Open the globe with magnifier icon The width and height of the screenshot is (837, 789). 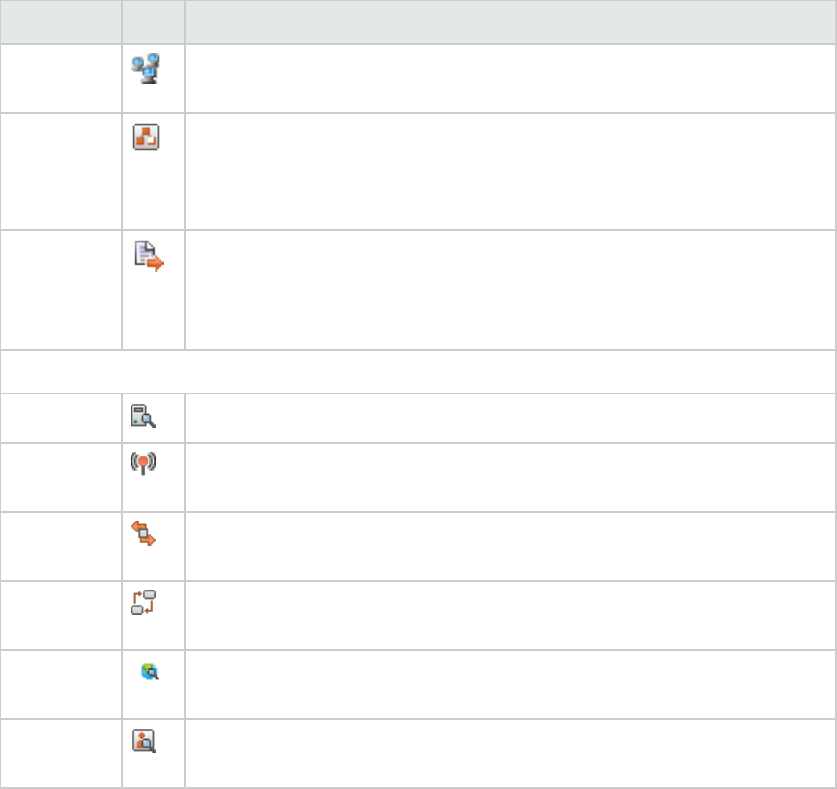pos(150,673)
